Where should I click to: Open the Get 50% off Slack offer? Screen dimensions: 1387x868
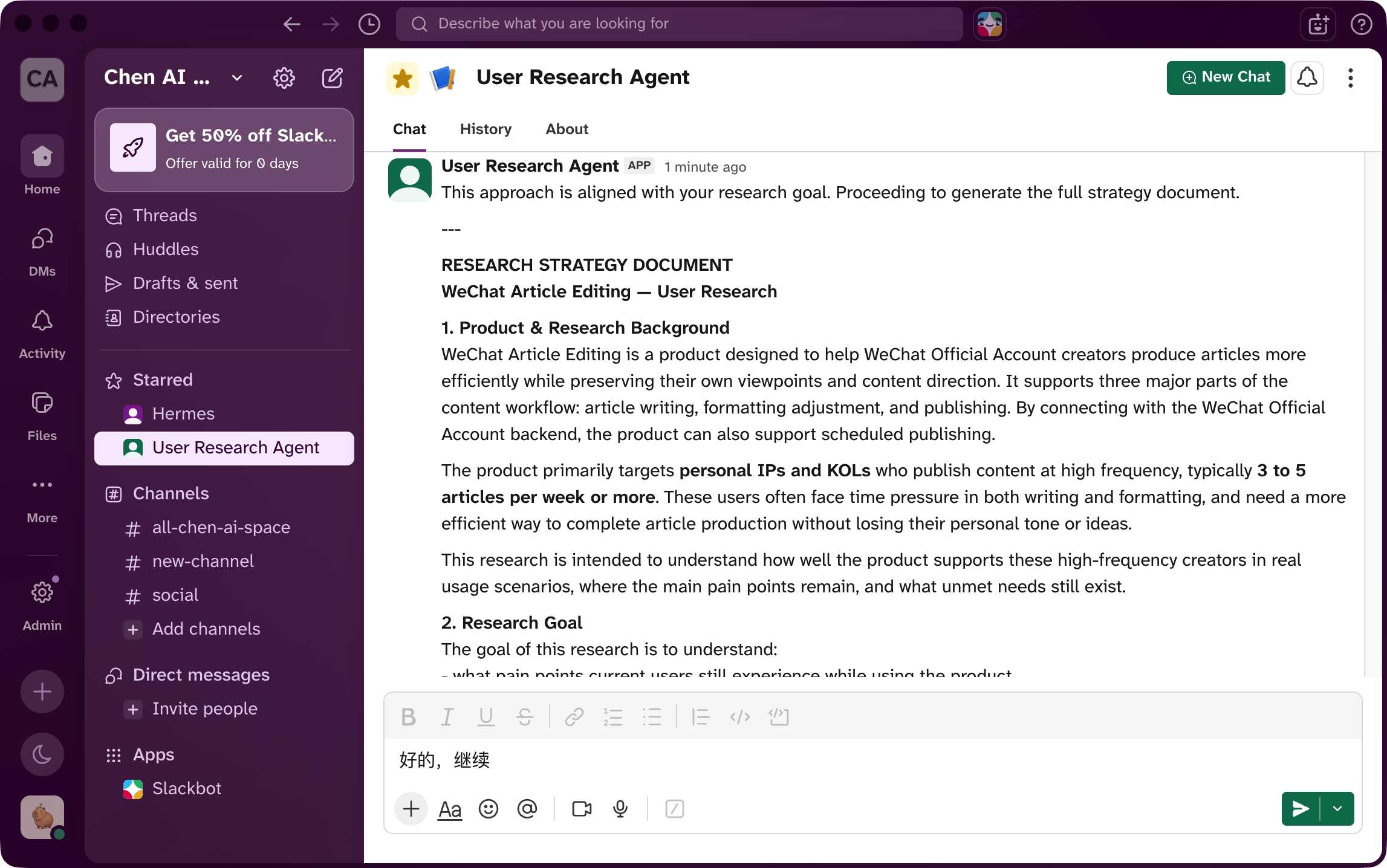tap(224, 149)
